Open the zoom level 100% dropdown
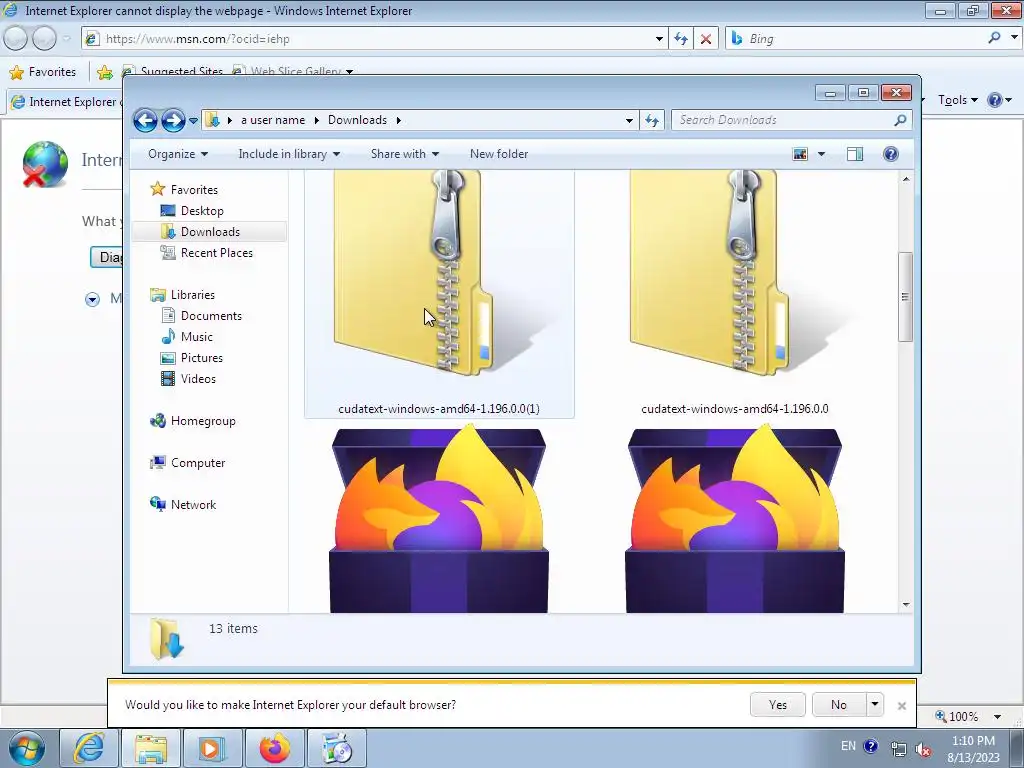Viewport: 1024px width, 768px height. (x=997, y=716)
